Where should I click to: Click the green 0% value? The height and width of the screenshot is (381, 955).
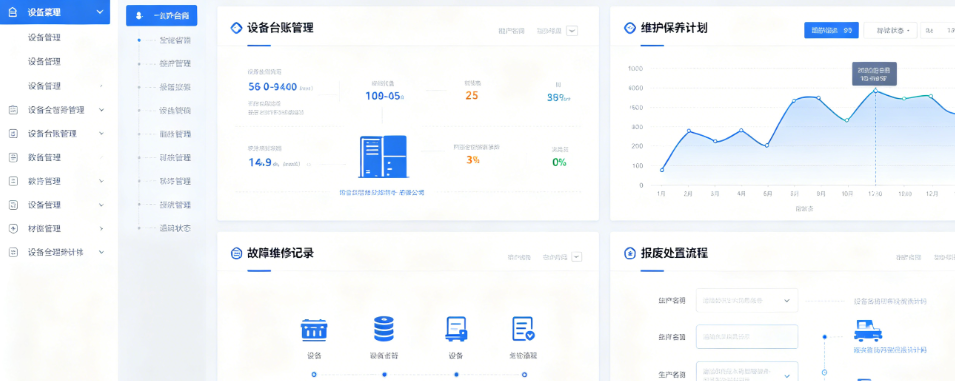(x=559, y=162)
